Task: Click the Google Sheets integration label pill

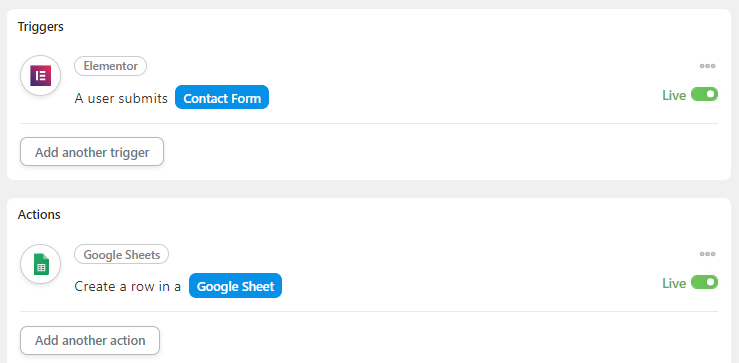Action: pos(122,255)
